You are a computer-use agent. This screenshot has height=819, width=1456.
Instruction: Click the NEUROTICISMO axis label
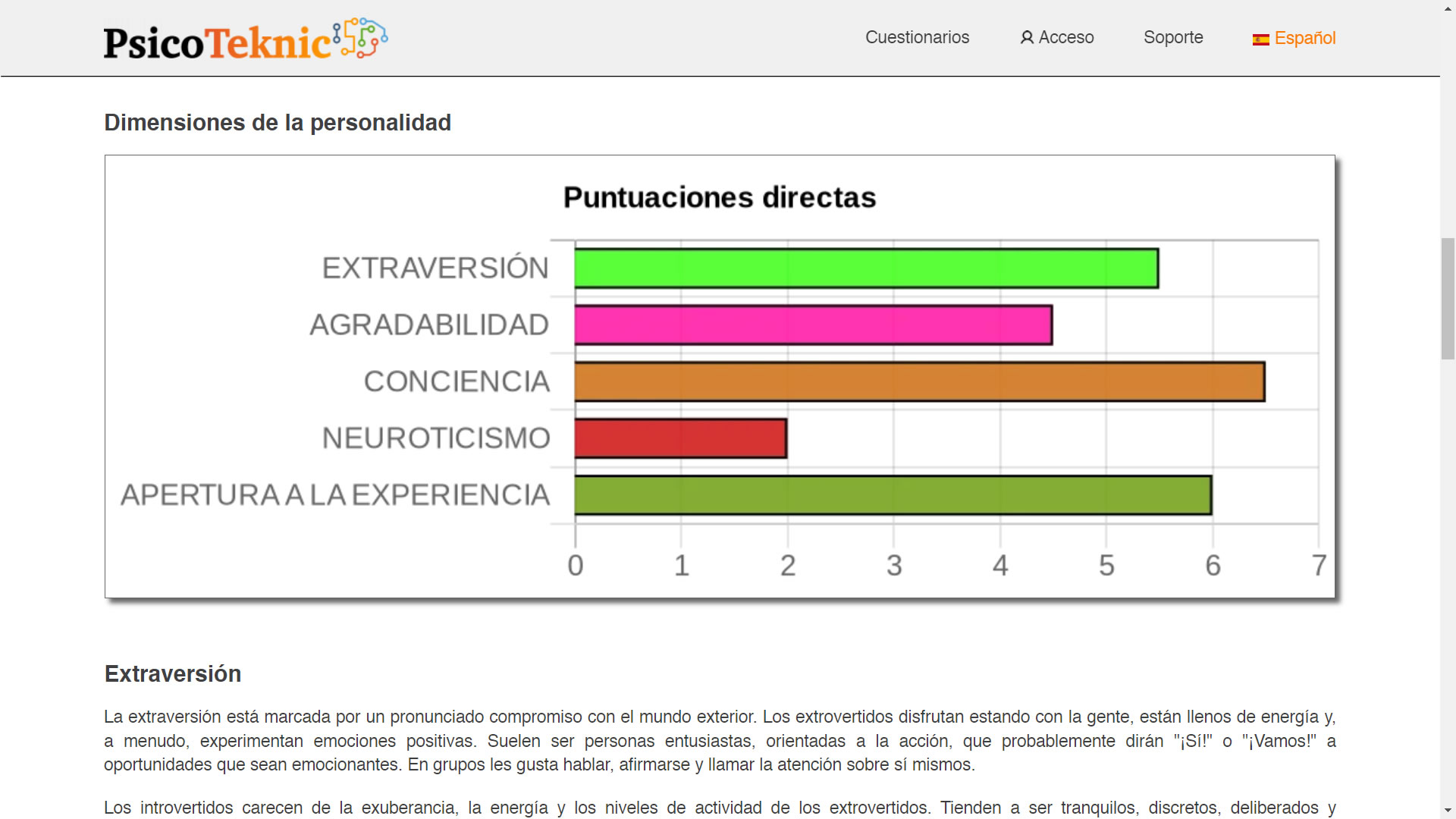pyautogui.click(x=436, y=438)
